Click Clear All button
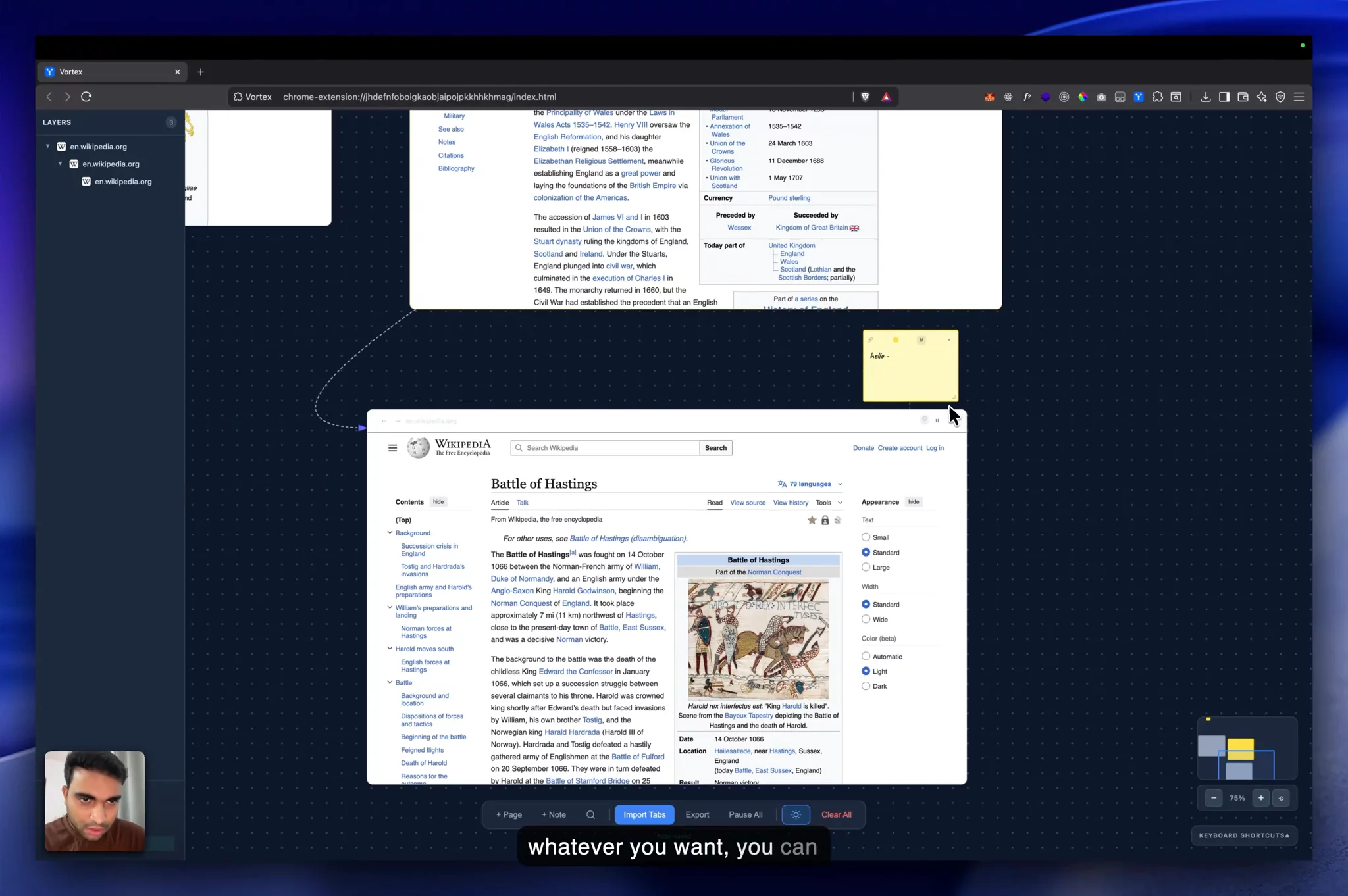The height and width of the screenshot is (896, 1348). tap(836, 814)
